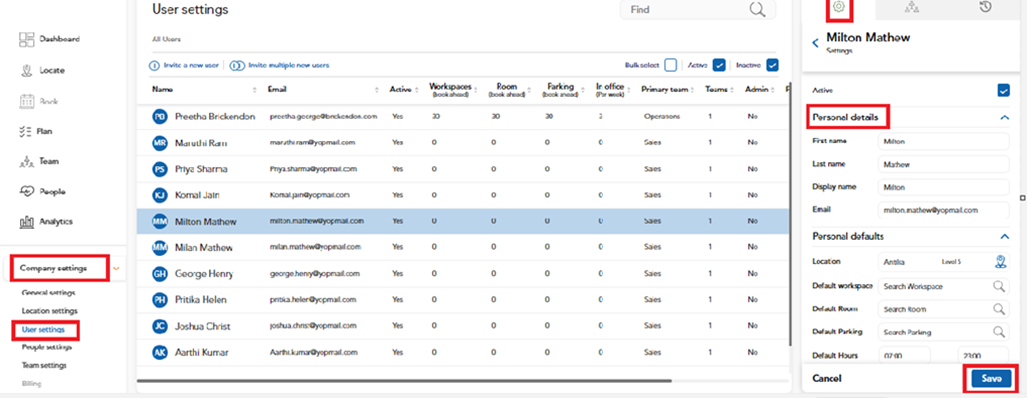
Task: Toggle the user Active checkbox in settings panel
Action: coord(1003,90)
